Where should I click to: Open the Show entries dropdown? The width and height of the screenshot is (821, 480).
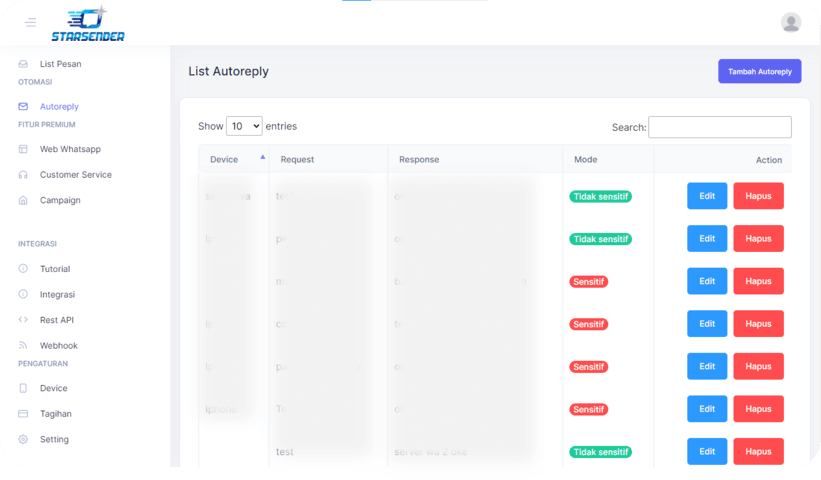244,126
